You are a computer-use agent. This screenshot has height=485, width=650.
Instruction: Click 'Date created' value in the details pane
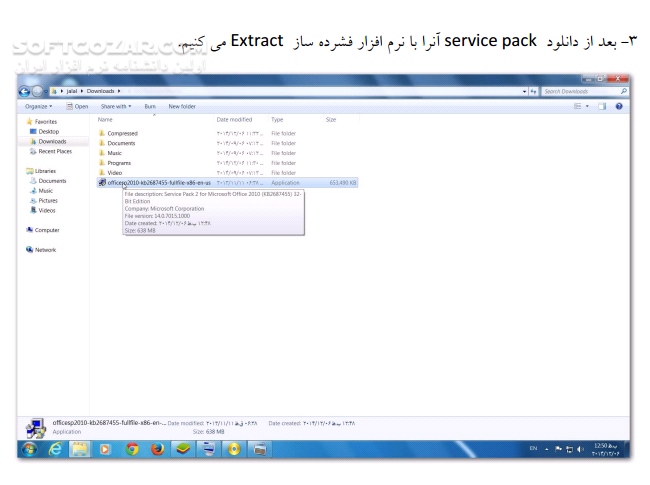point(329,423)
